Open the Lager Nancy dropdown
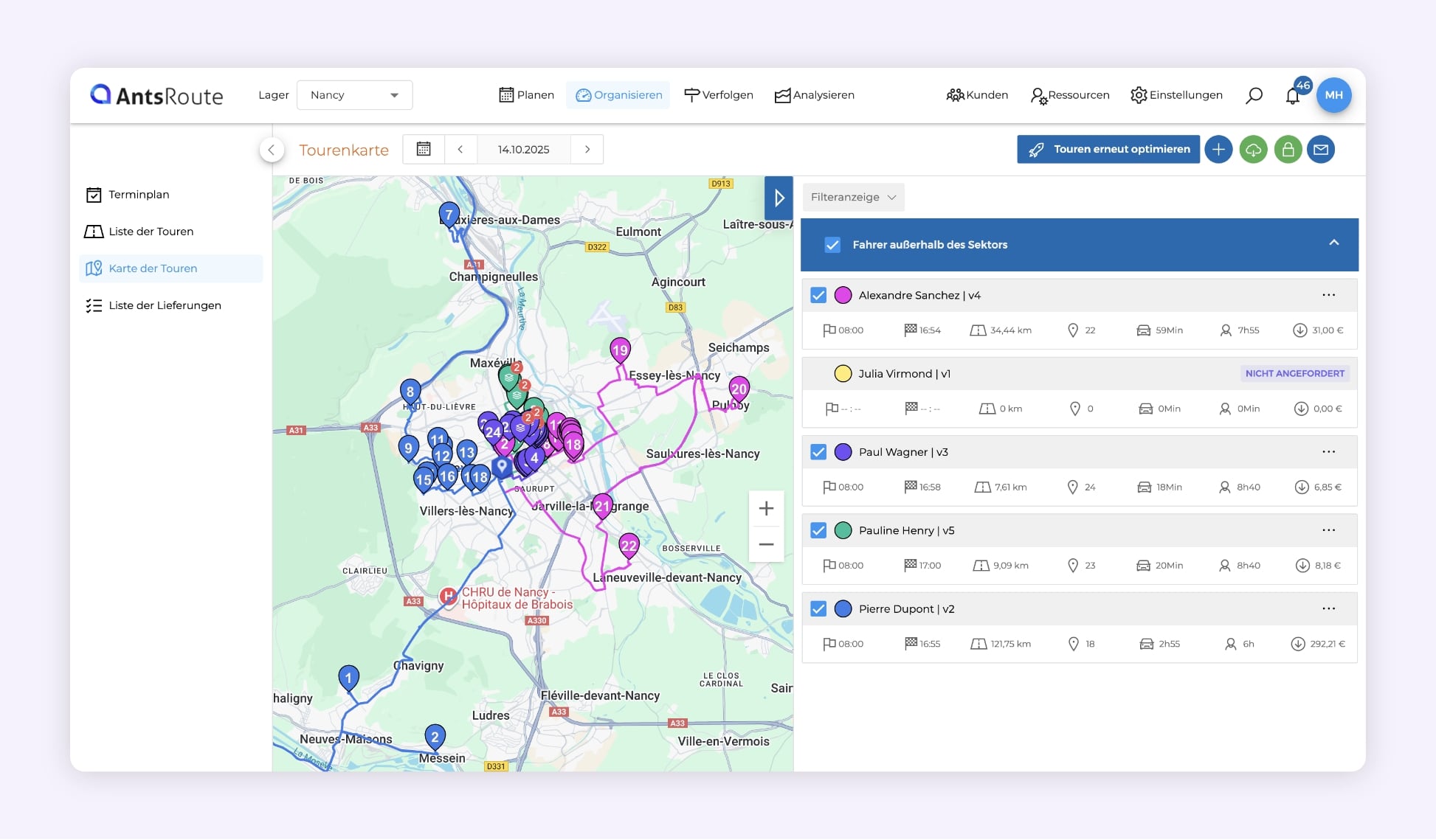This screenshot has width=1436, height=840. [354, 95]
